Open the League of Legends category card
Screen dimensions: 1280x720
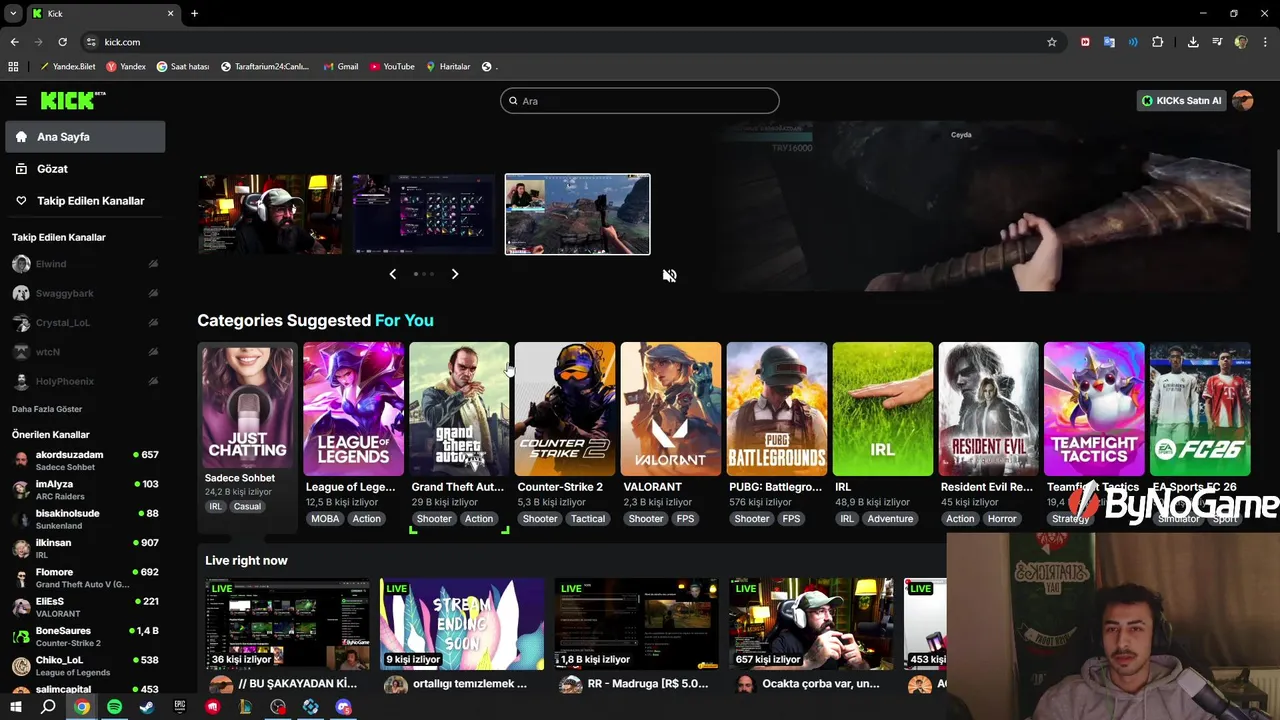[x=353, y=409]
